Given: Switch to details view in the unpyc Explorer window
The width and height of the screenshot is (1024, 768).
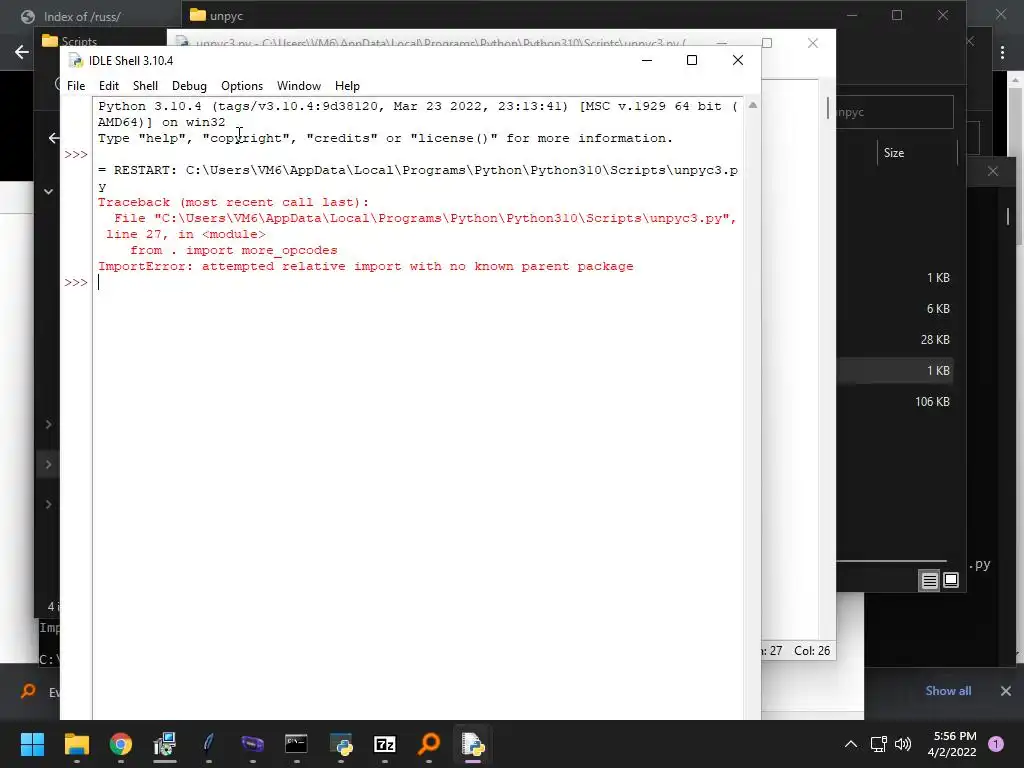Looking at the screenshot, I should coord(929,580).
